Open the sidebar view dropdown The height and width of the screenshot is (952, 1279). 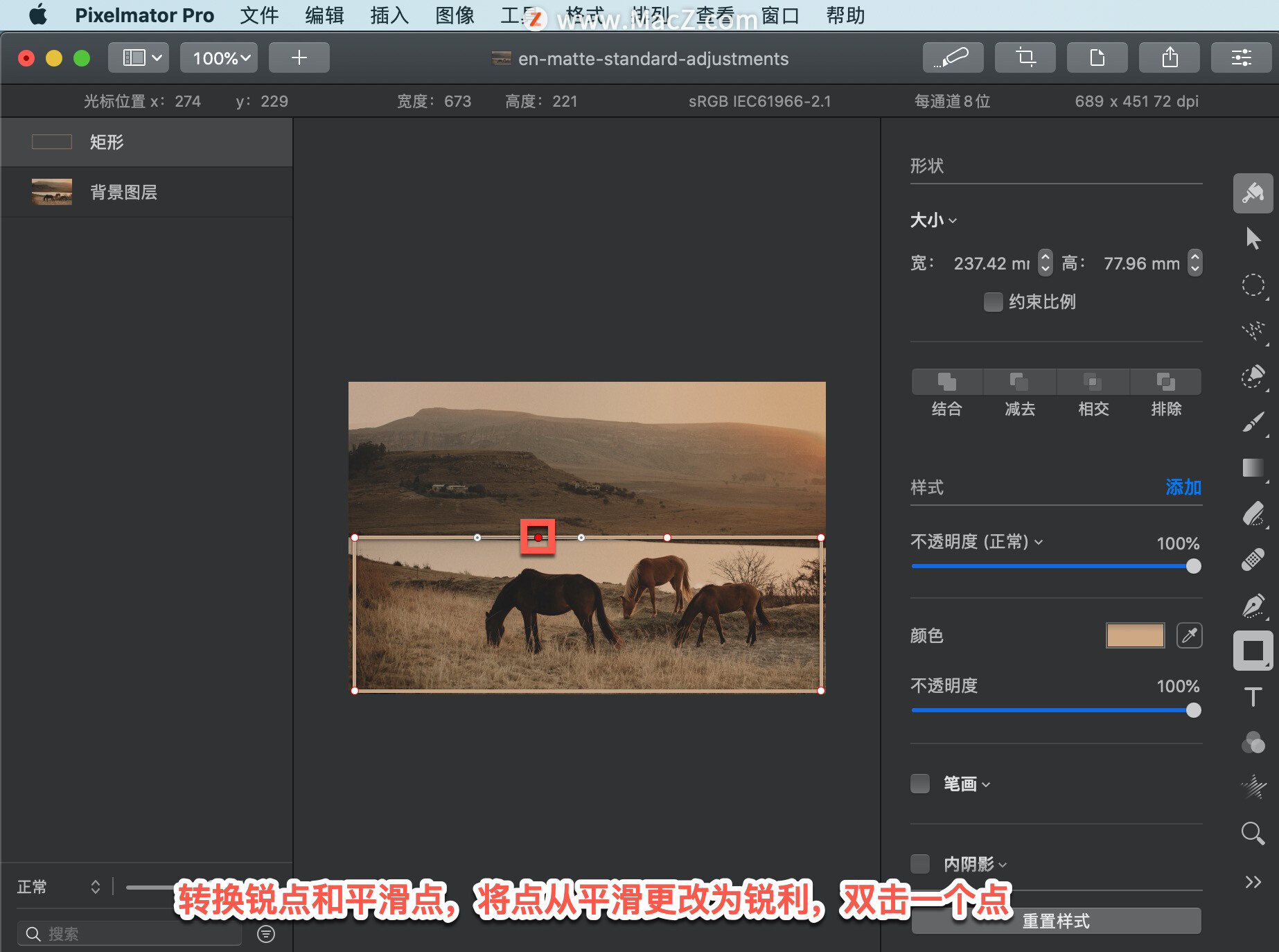(x=139, y=58)
